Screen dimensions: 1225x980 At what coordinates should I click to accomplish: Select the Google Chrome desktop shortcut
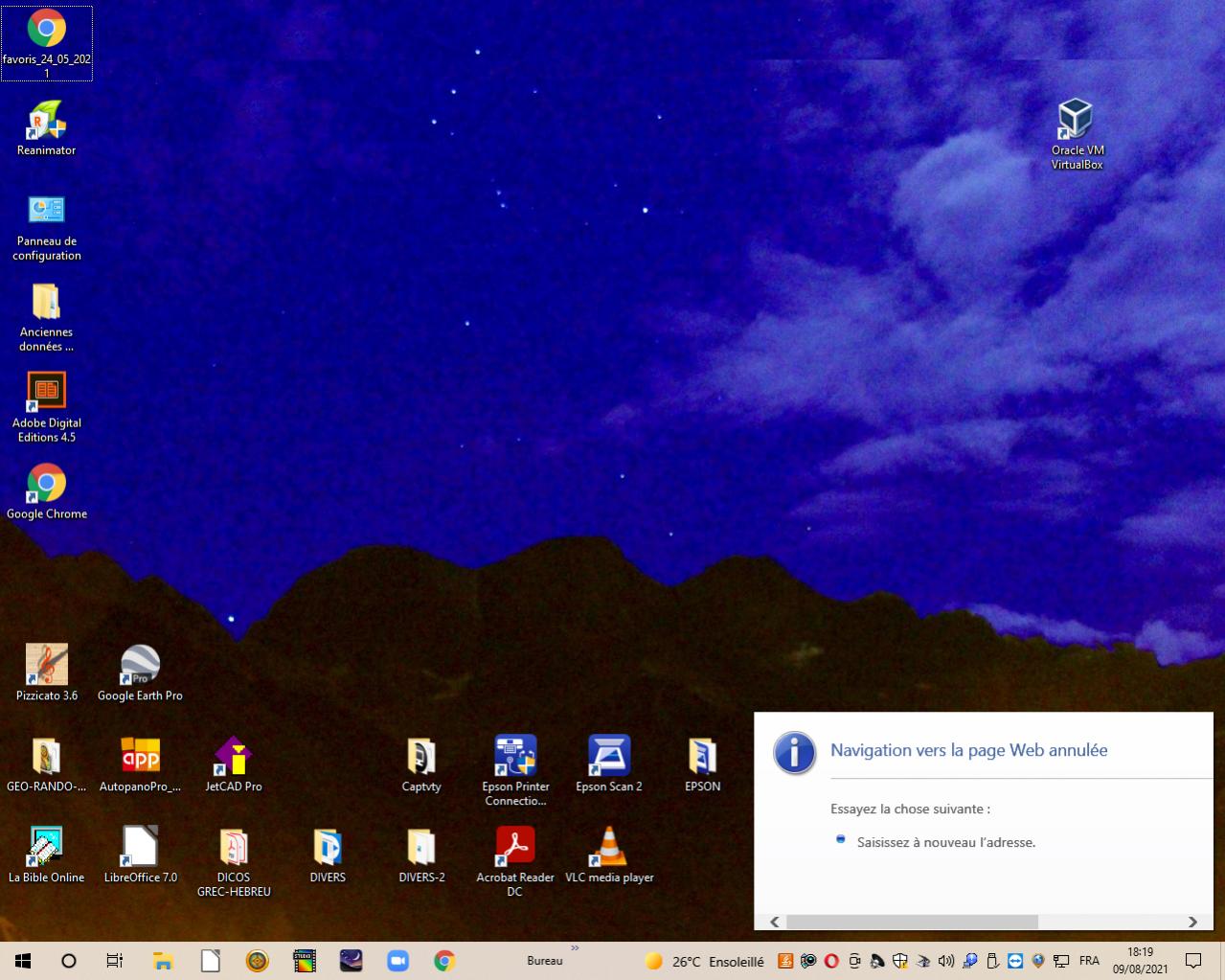[46, 492]
